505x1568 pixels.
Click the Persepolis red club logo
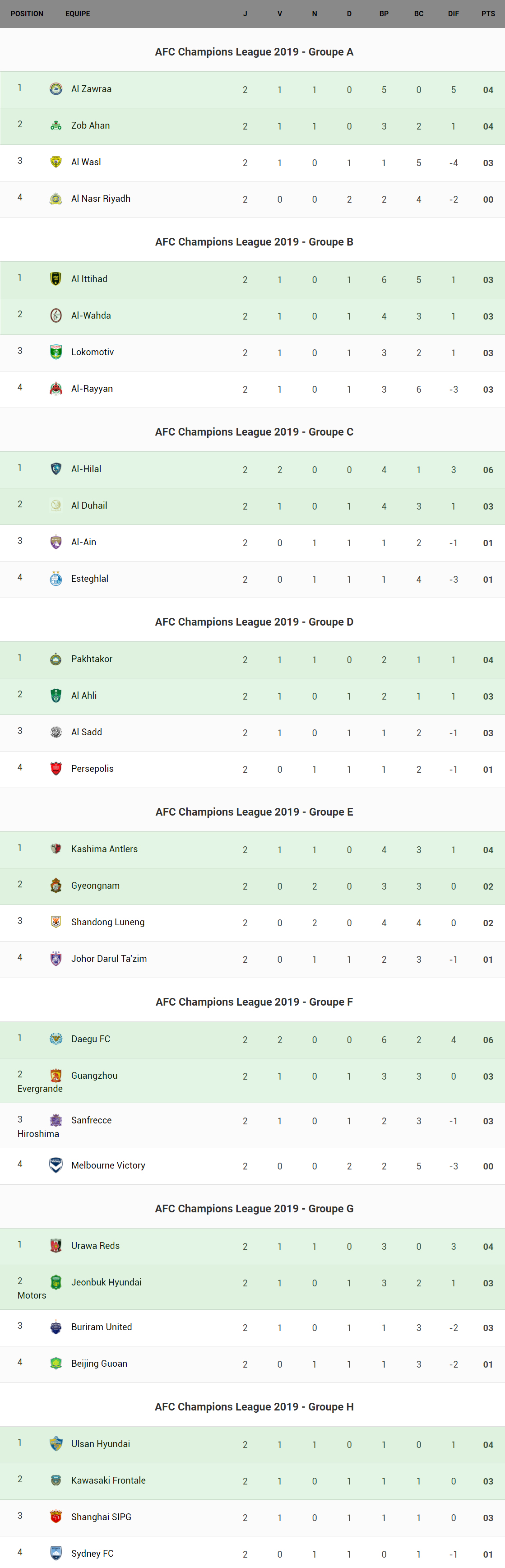click(x=56, y=768)
